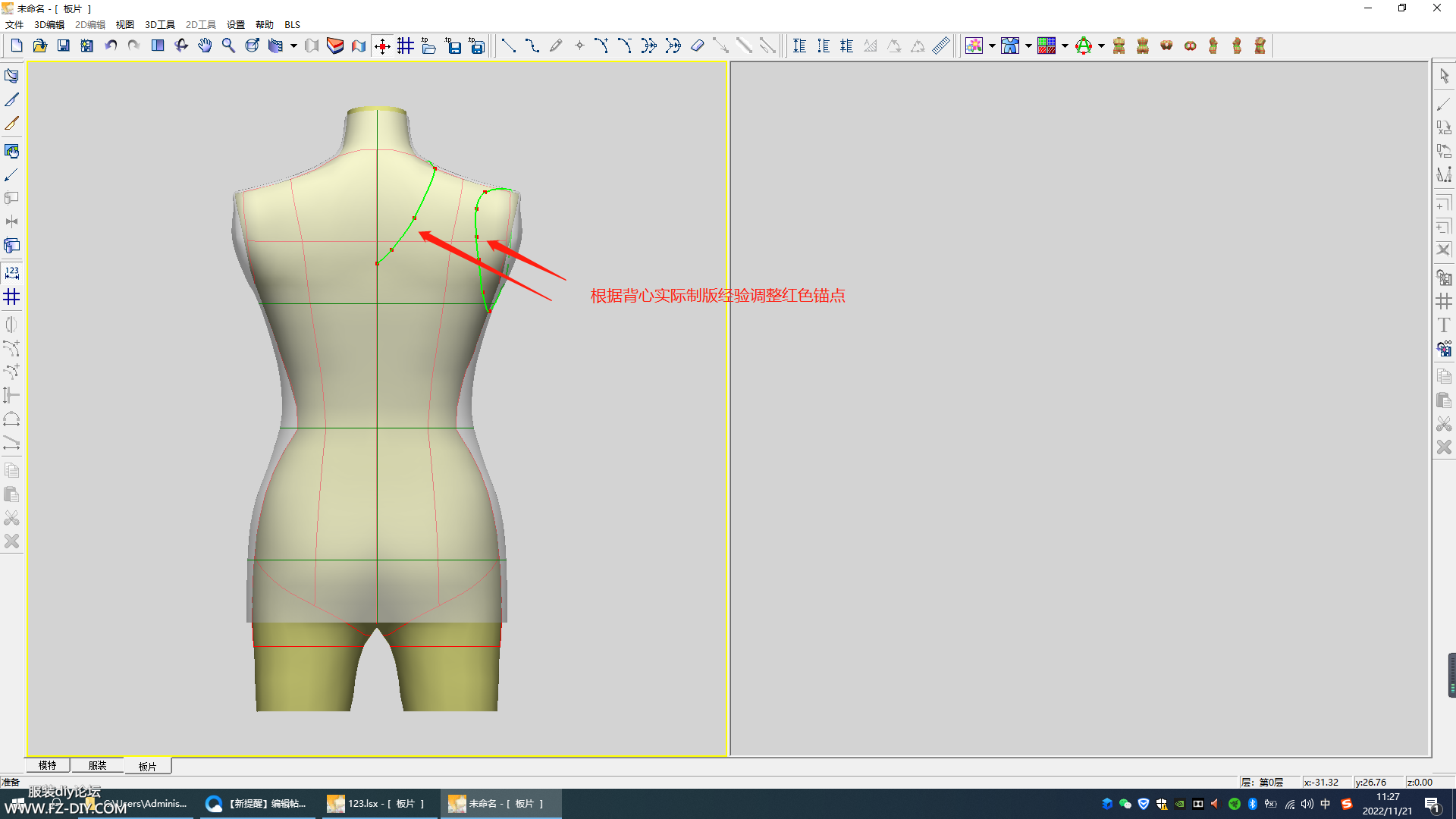Undo the last action

[x=111, y=46]
